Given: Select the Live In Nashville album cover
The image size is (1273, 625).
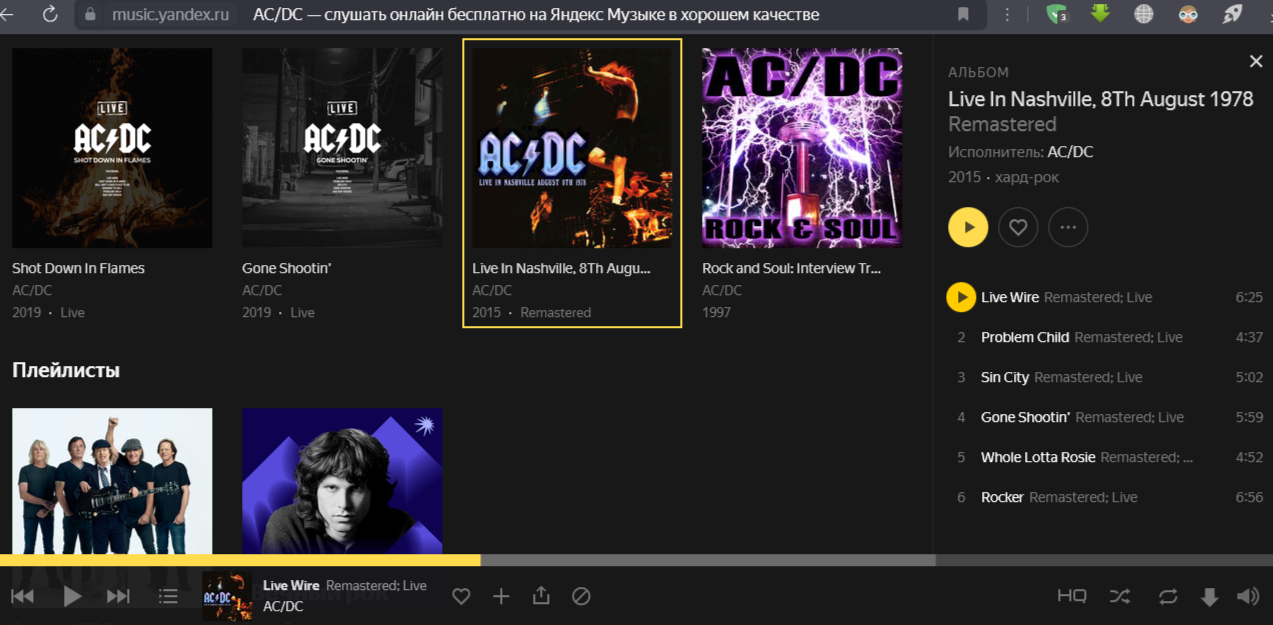Looking at the screenshot, I should (572, 148).
